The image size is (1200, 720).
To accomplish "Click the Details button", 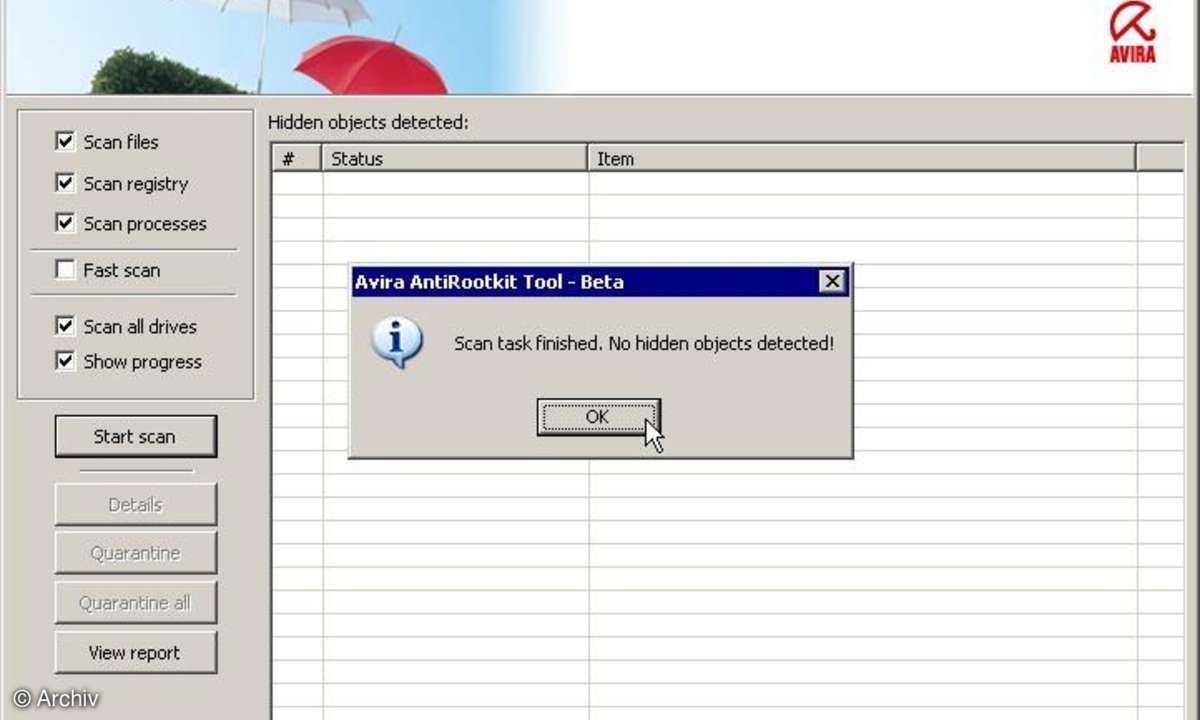I will [x=135, y=505].
